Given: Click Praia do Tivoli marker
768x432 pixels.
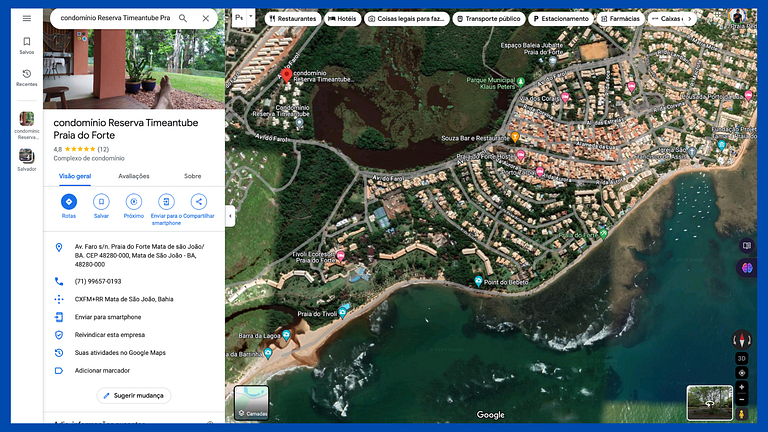Looking at the screenshot, I should coord(343,312).
